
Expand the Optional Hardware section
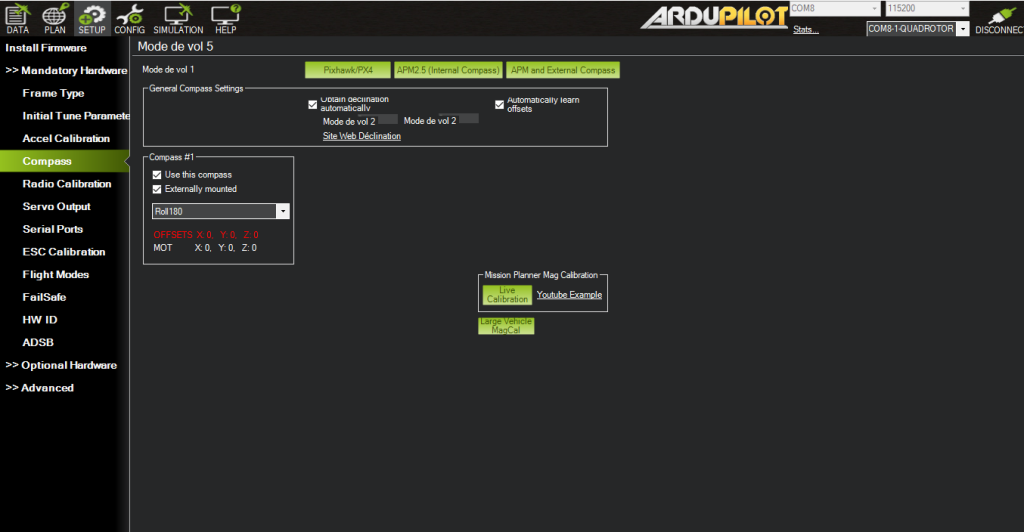coord(61,365)
